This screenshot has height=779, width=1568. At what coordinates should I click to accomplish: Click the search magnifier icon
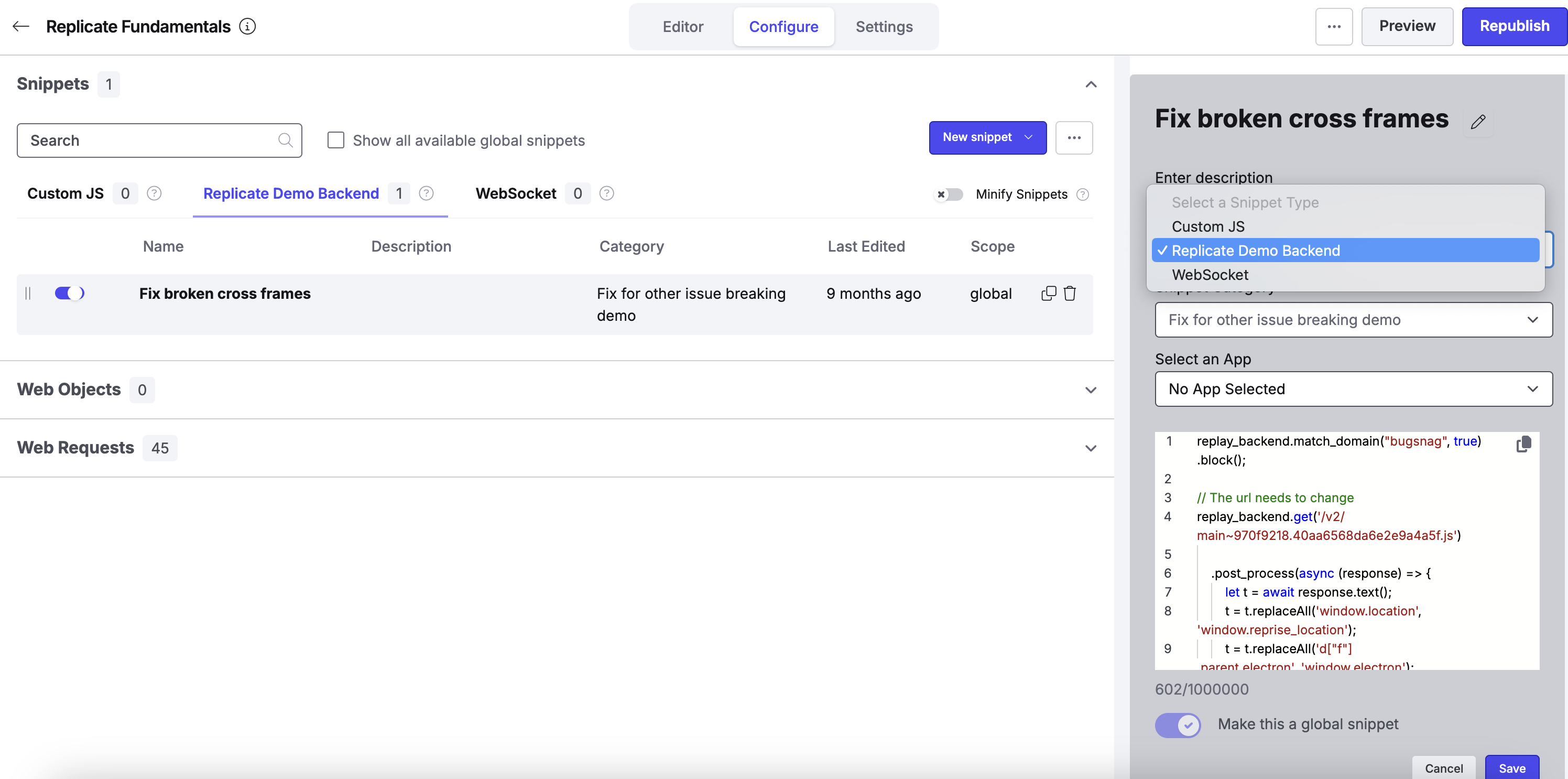pyautogui.click(x=285, y=140)
